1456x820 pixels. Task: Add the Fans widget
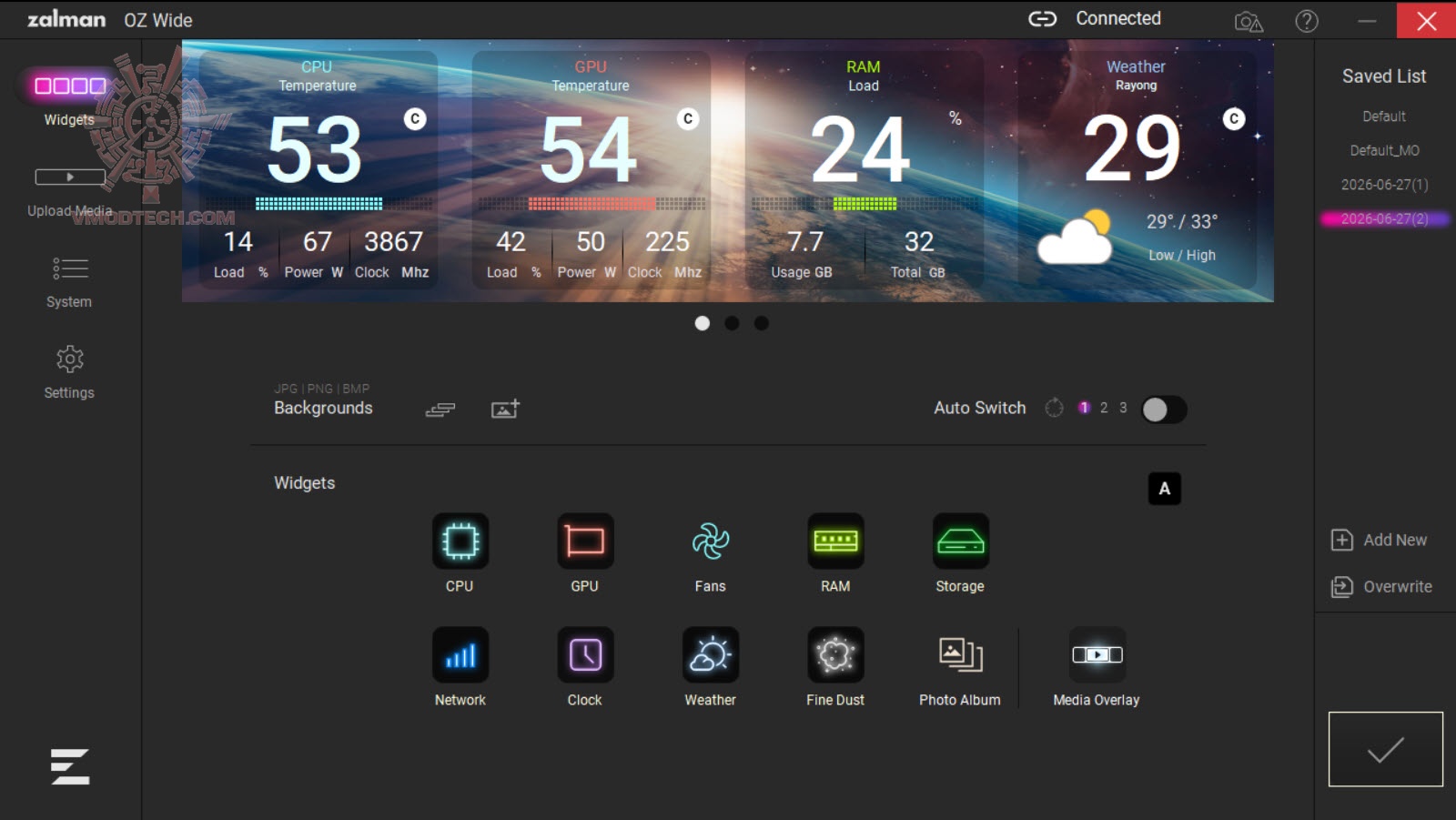(710, 542)
